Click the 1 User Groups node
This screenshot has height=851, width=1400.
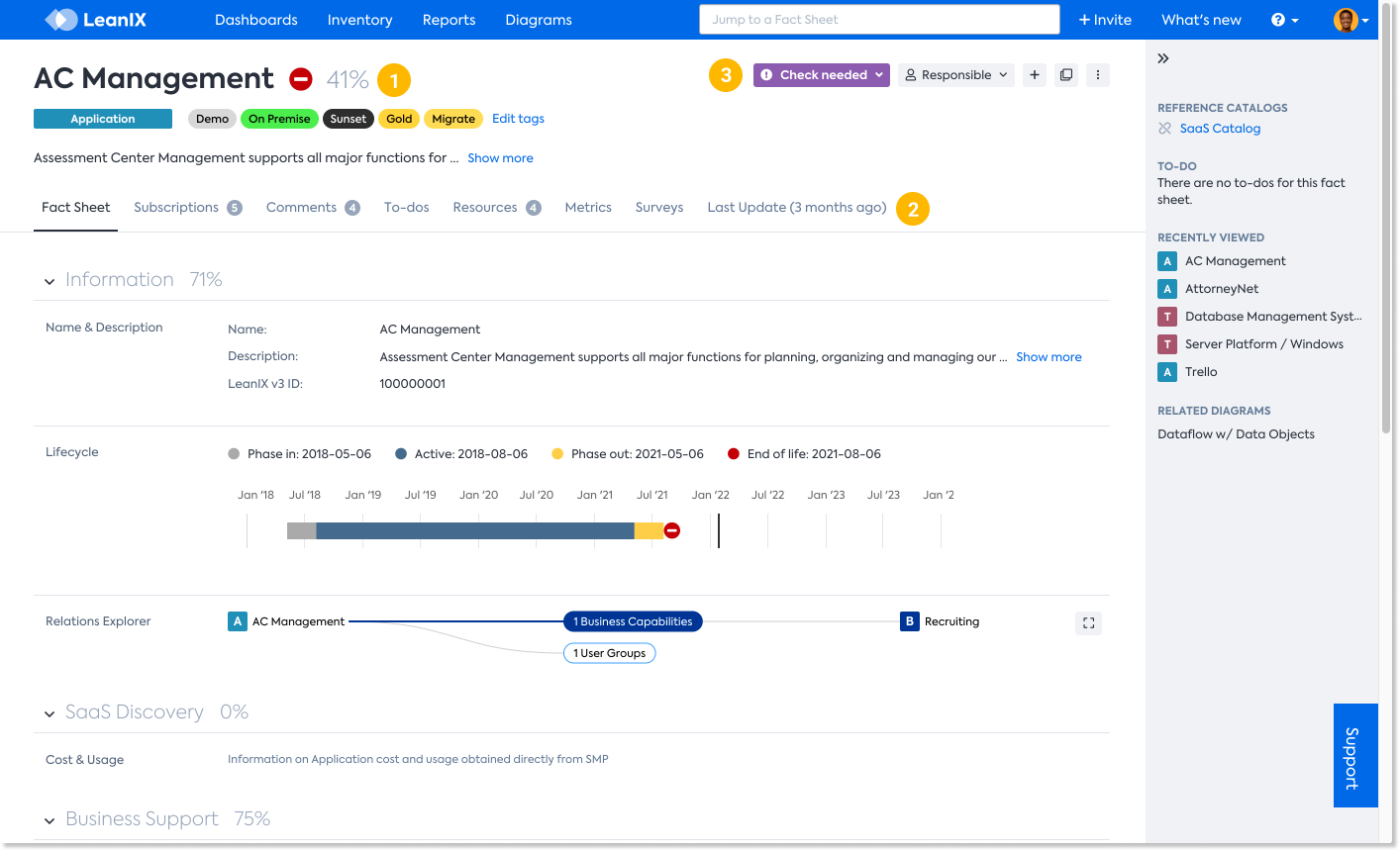pyautogui.click(x=609, y=653)
